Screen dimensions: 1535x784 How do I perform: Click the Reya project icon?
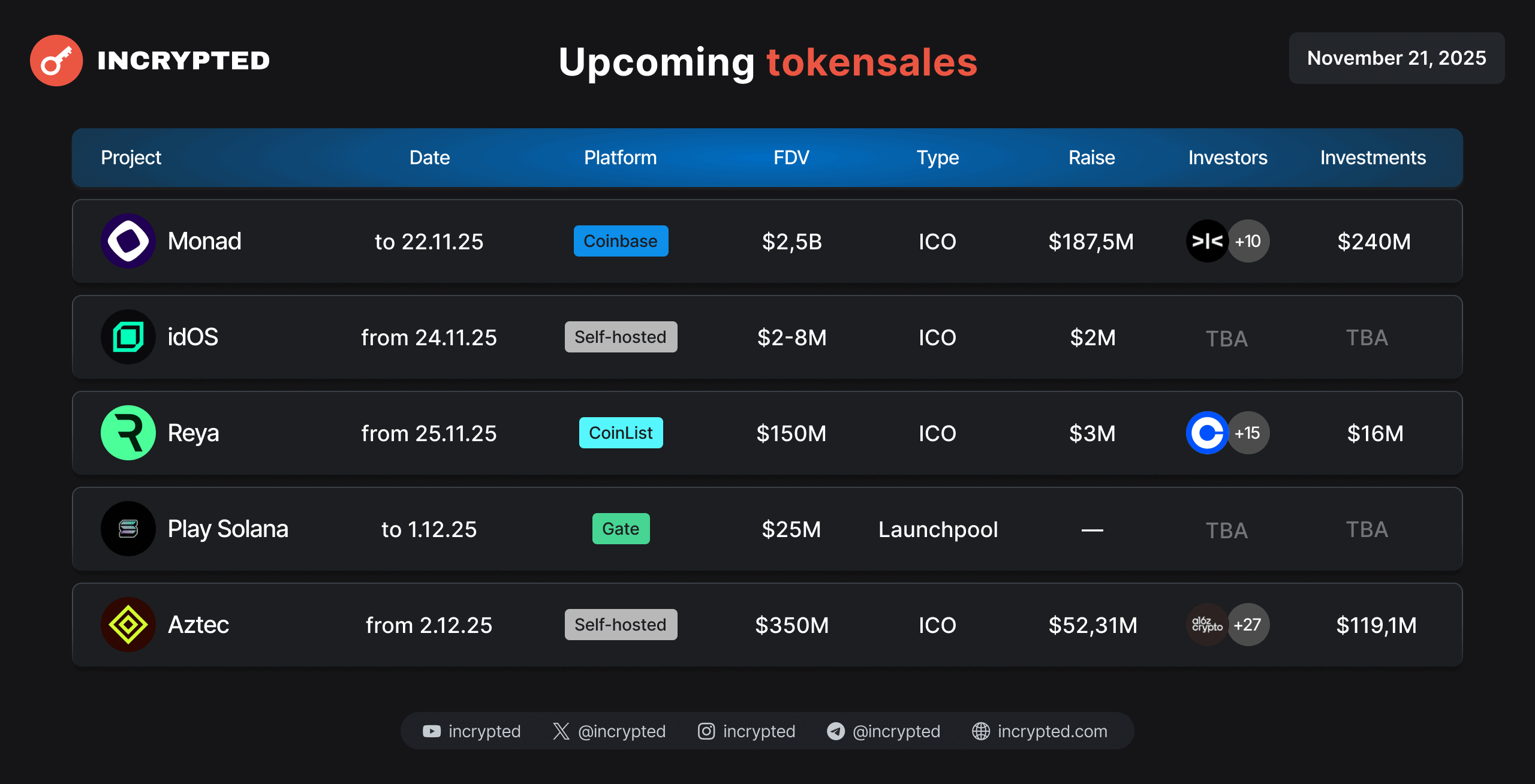tap(128, 433)
